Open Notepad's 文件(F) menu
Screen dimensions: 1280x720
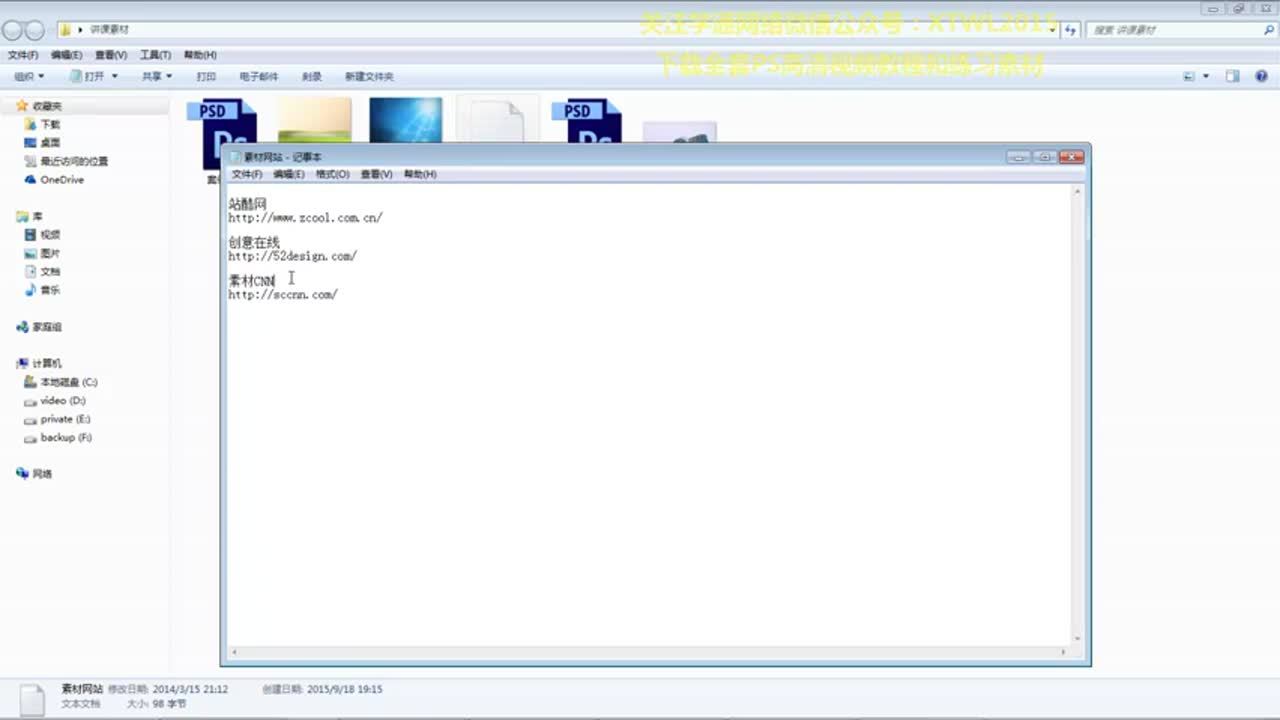pos(247,174)
